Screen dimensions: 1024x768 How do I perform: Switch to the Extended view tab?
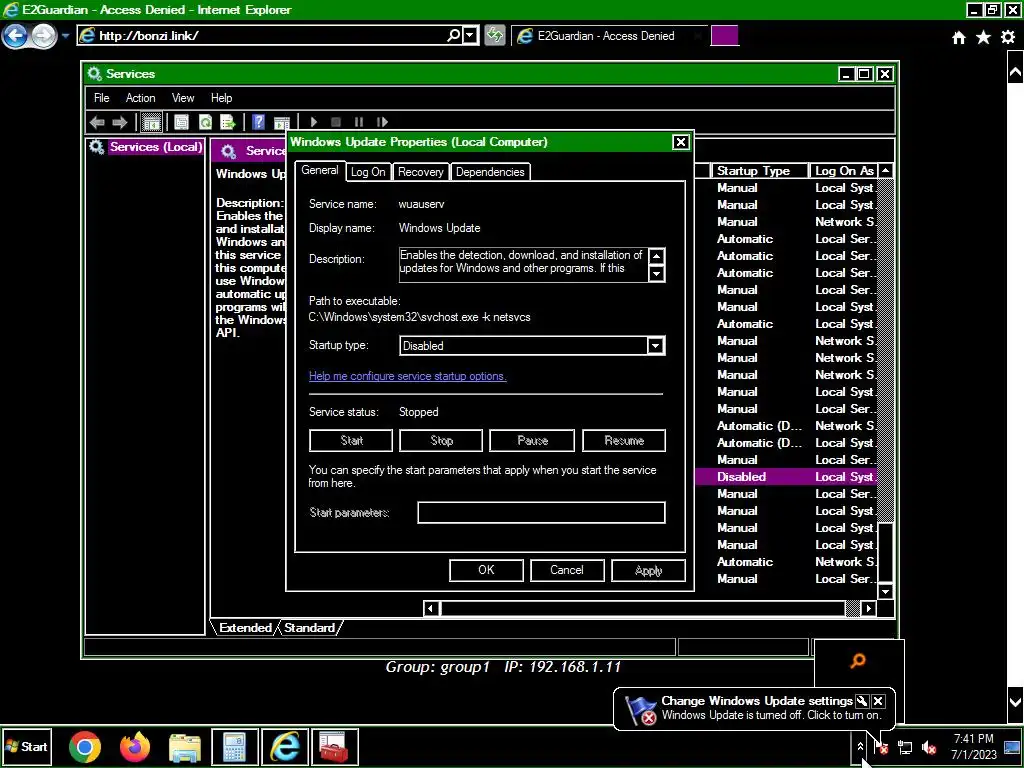coord(246,628)
